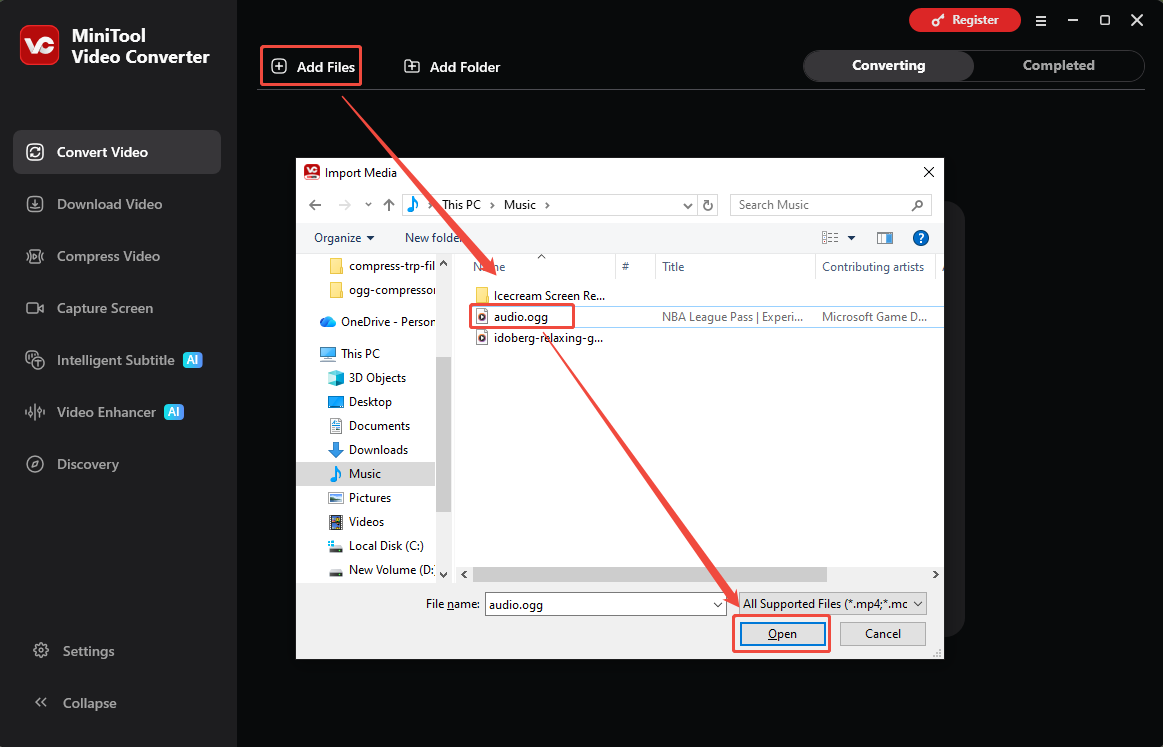This screenshot has height=747, width=1163.
Task: Sort by Title column header
Action: (x=735, y=267)
